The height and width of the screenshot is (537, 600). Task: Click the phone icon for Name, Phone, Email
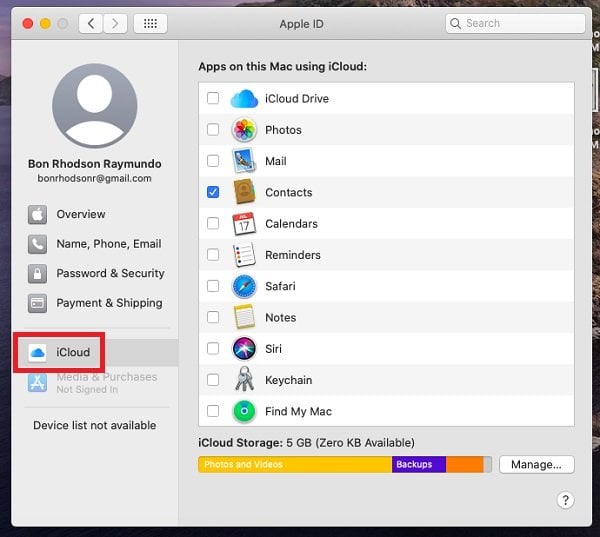point(38,244)
